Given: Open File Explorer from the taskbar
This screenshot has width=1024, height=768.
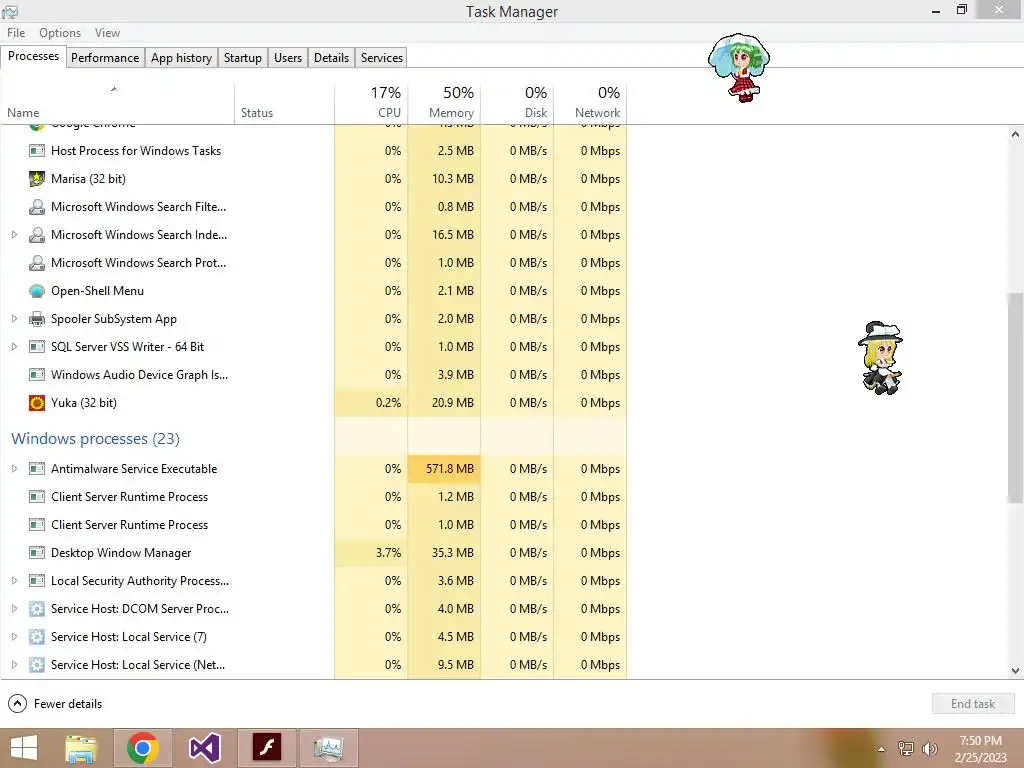Looking at the screenshot, I should pos(81,748).
